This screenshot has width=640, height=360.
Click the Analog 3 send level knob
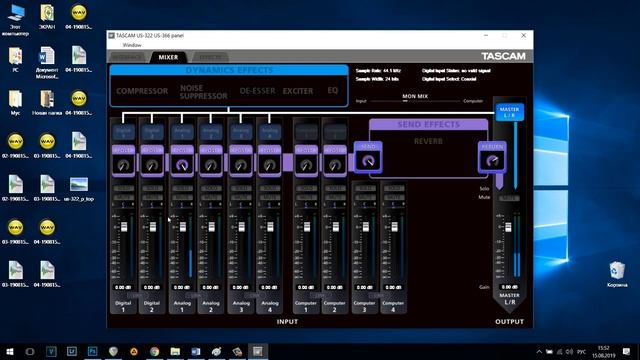[241, 165]
